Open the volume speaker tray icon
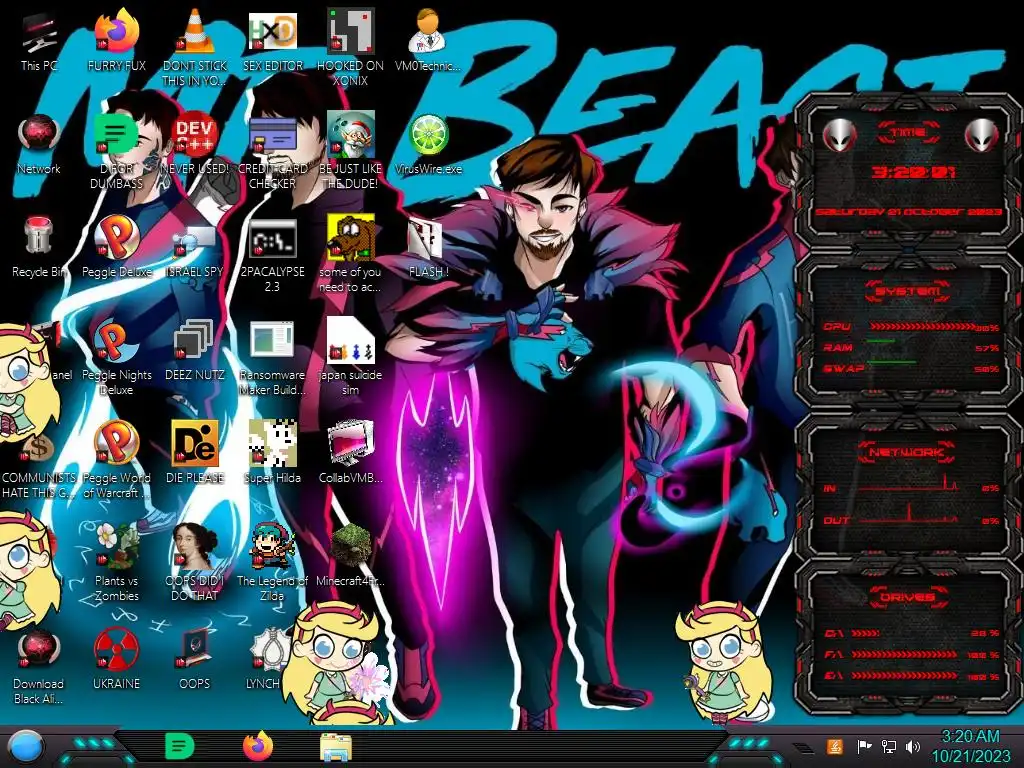 point(913,746)
